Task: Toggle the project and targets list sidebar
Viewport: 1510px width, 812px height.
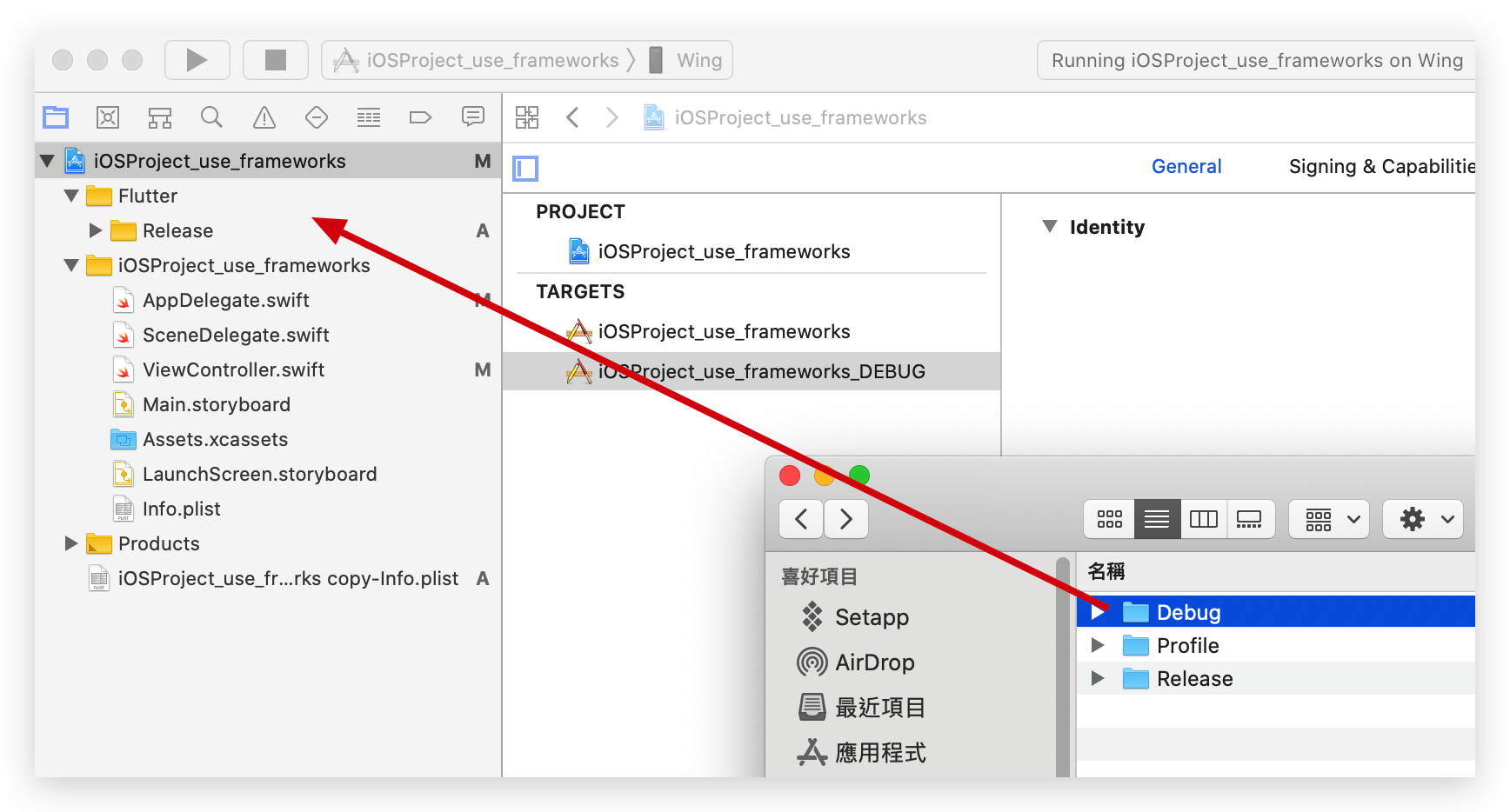Action: coord(525,168)
